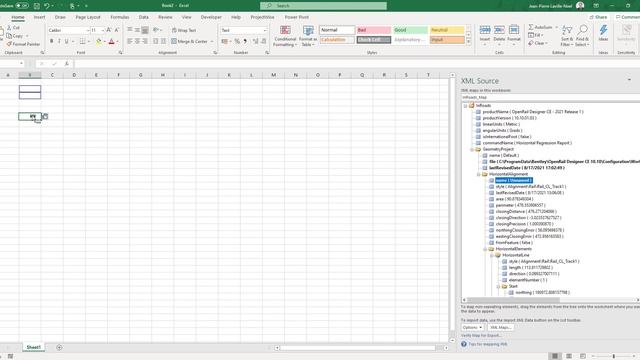
Task: Click the Format Painter tool
Action: pos(23,44)
